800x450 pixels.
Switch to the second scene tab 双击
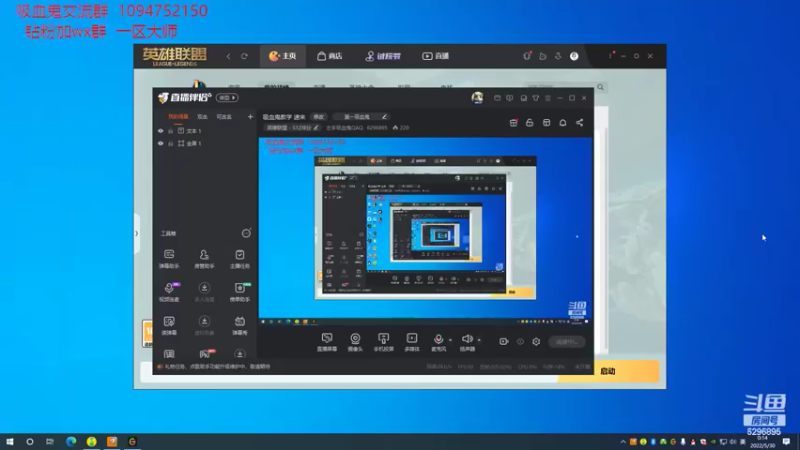[203, 117]
